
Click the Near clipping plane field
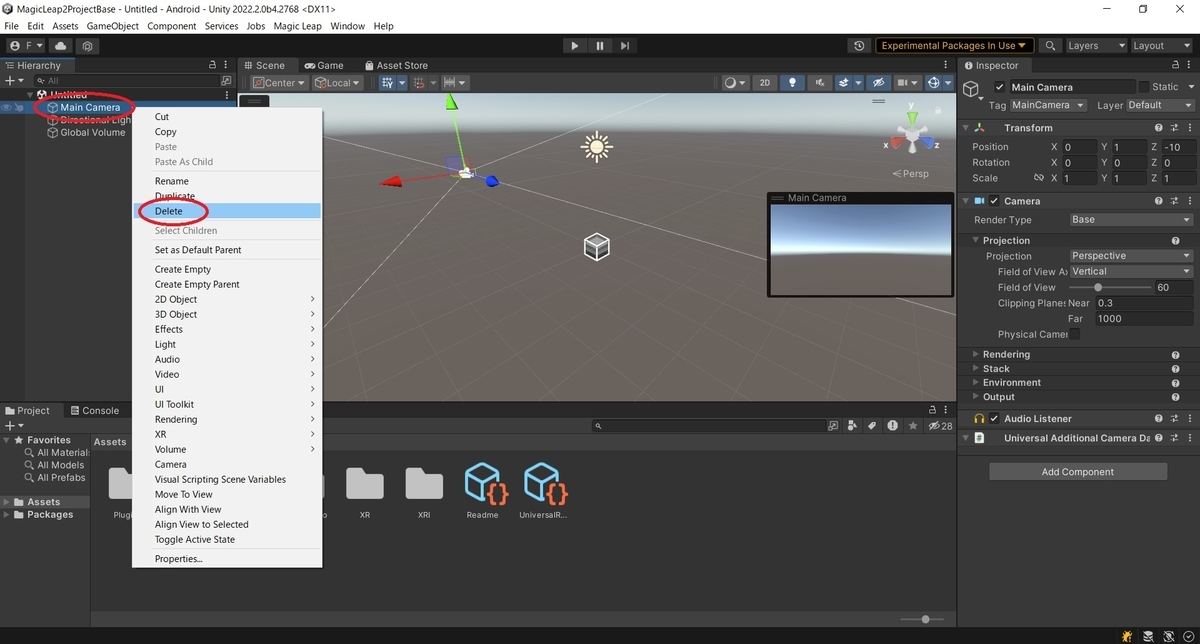pyautogui.click(x=1144, y=303)
